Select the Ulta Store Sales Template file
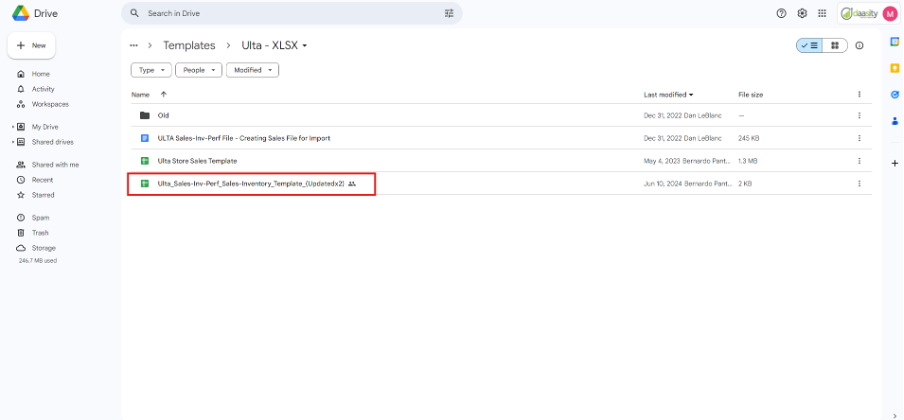The width and height of the screenshot is (904, 420). (197, 160)
